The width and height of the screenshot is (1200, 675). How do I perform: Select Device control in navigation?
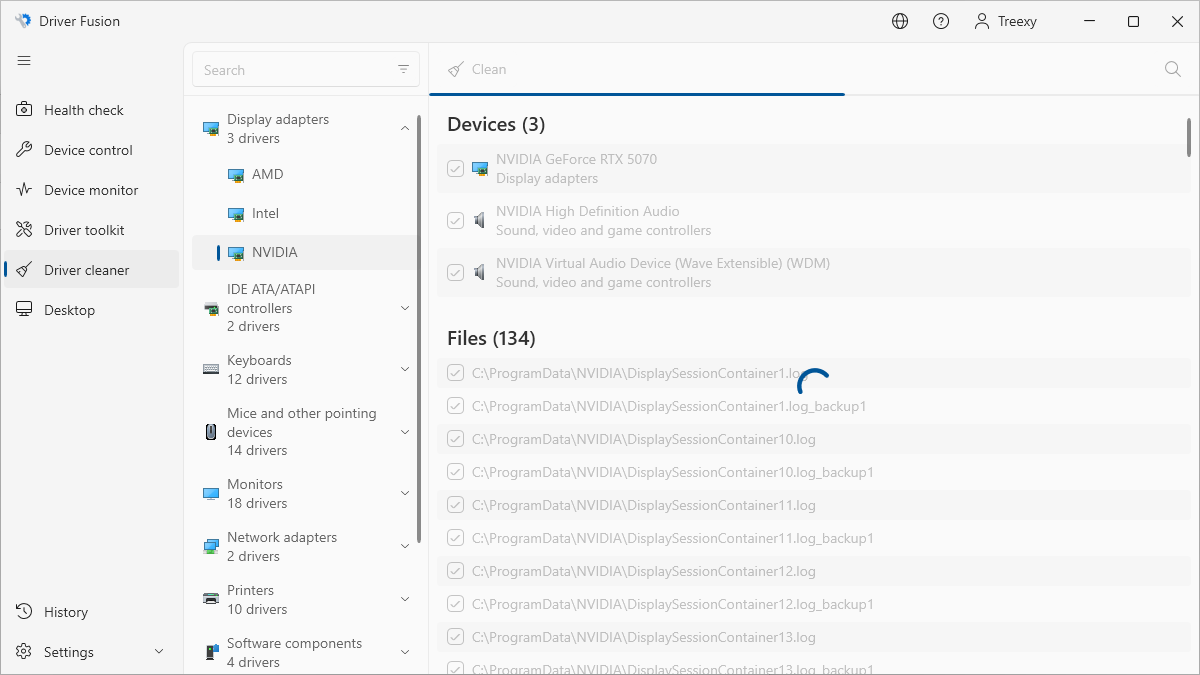pos(88,150)
